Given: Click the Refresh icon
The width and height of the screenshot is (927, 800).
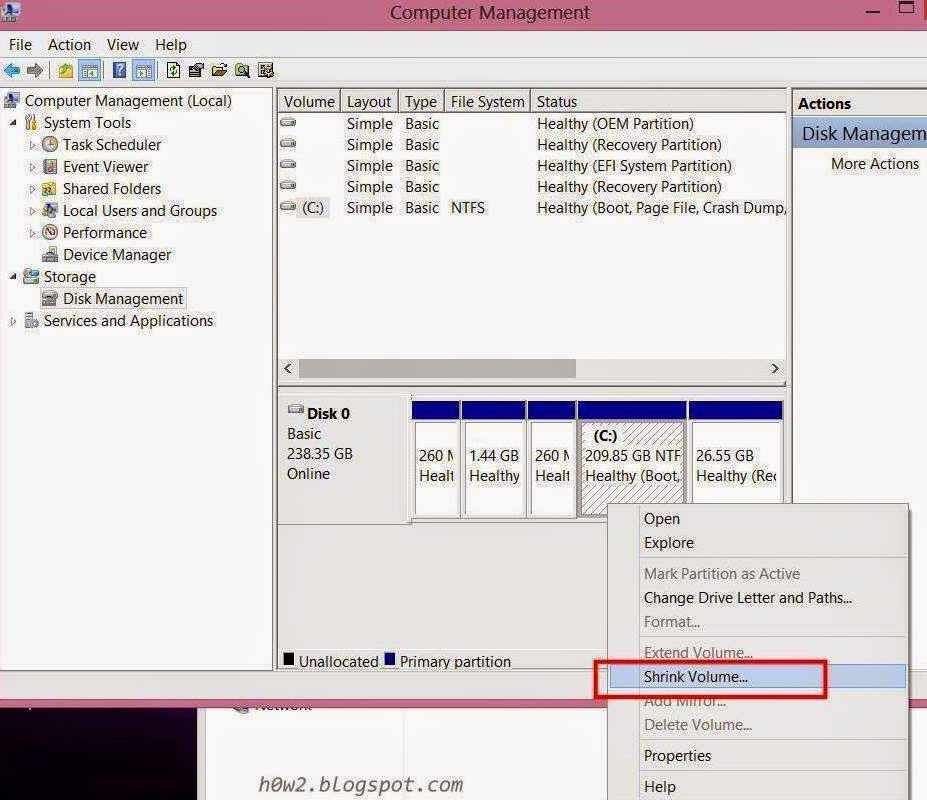Looking at the screenshot, I should point(172,70).
